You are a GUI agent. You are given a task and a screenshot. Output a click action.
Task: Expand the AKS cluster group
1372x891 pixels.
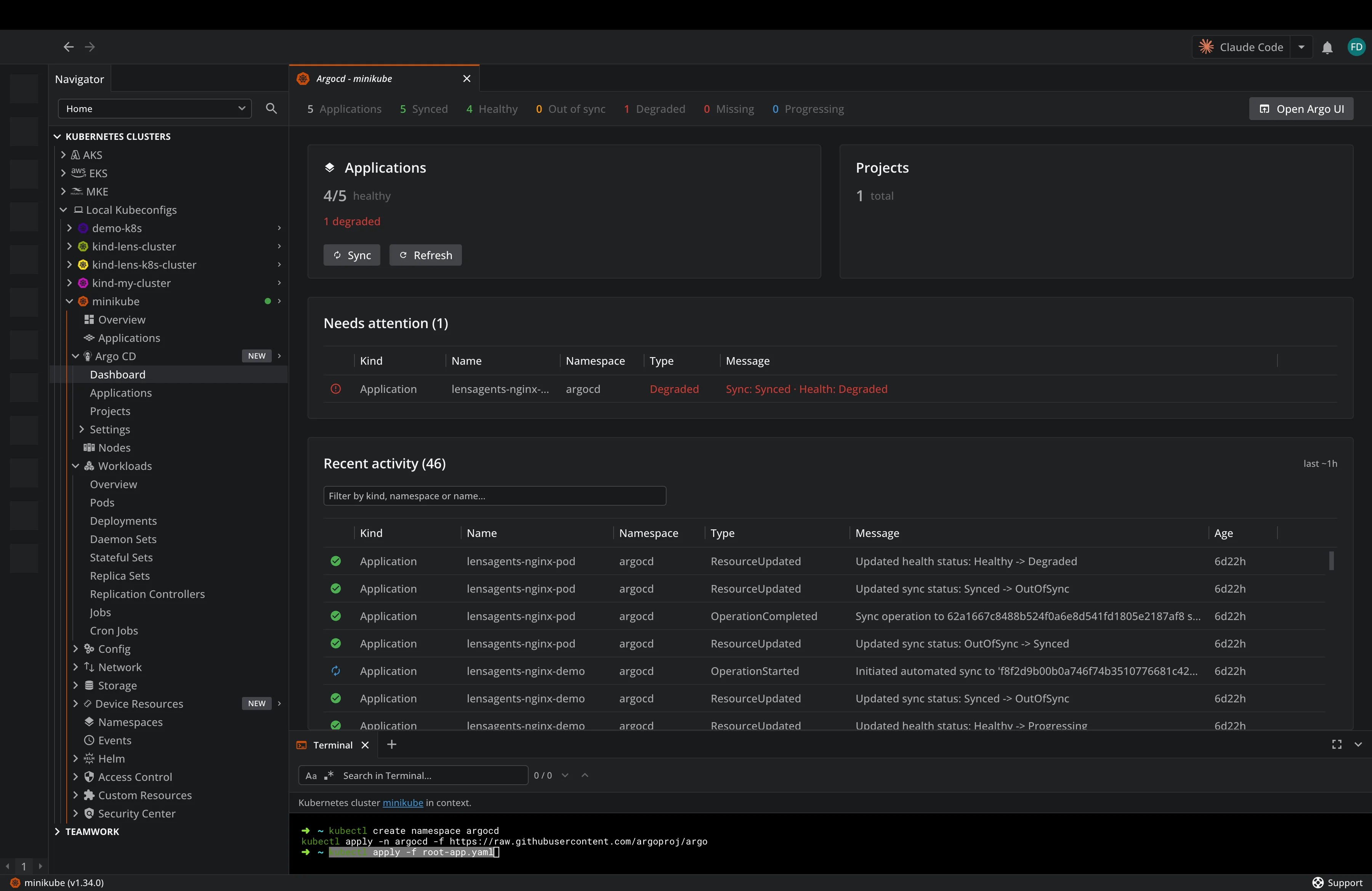63,154
